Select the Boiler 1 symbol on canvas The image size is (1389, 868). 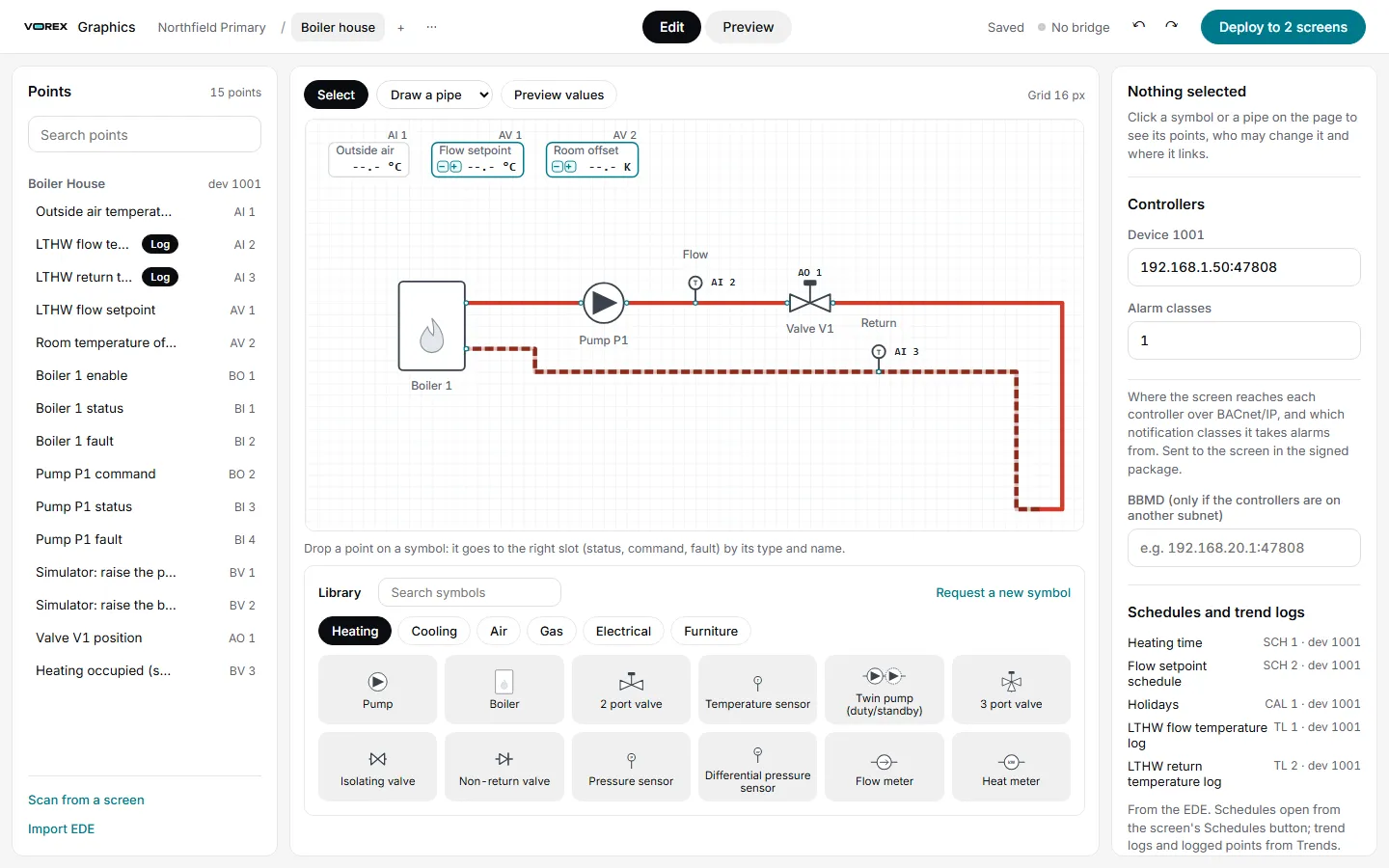click(x=432, y=326)
